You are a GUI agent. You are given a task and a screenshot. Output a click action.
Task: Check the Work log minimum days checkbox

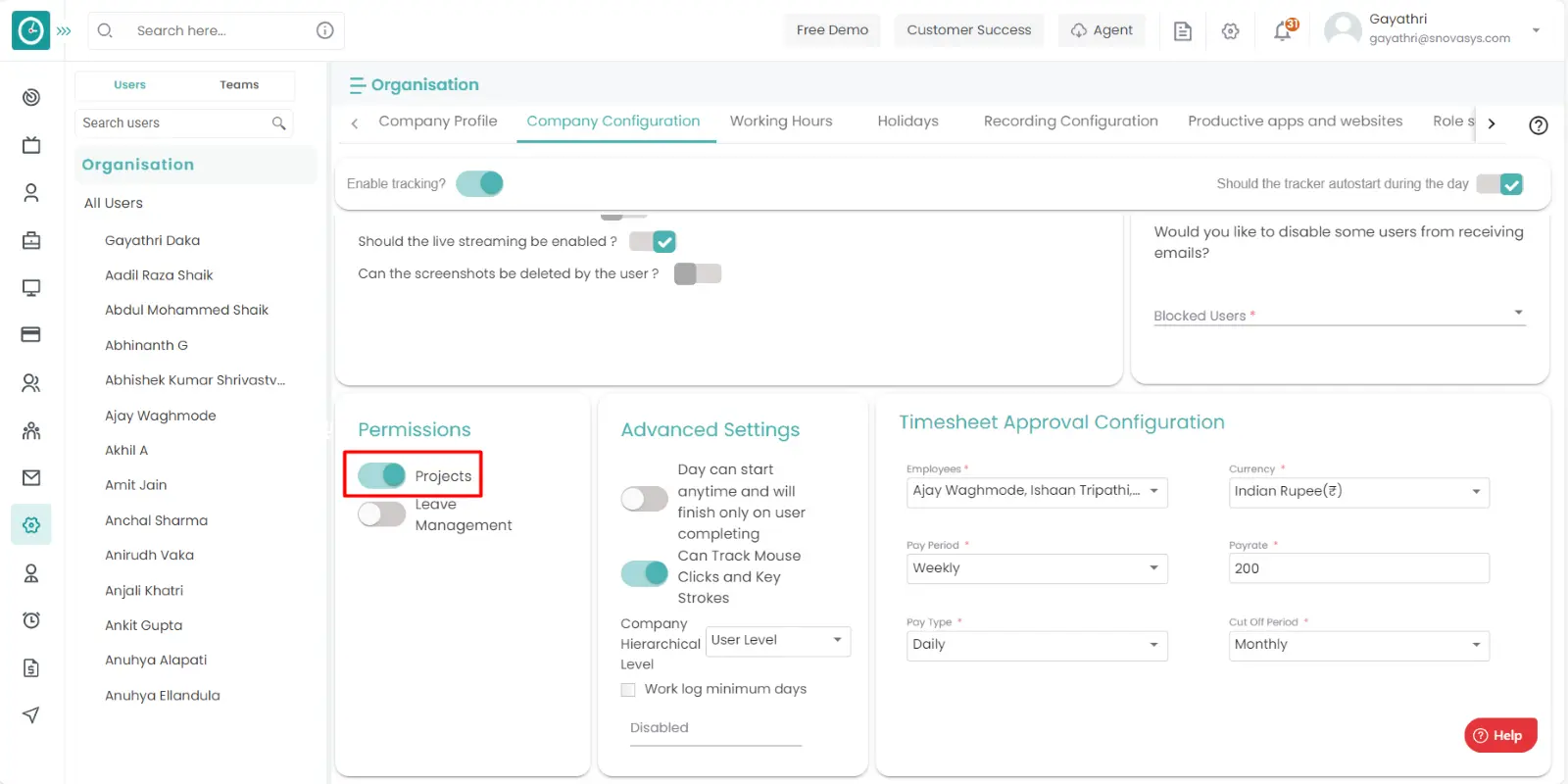tap(628, 690)
